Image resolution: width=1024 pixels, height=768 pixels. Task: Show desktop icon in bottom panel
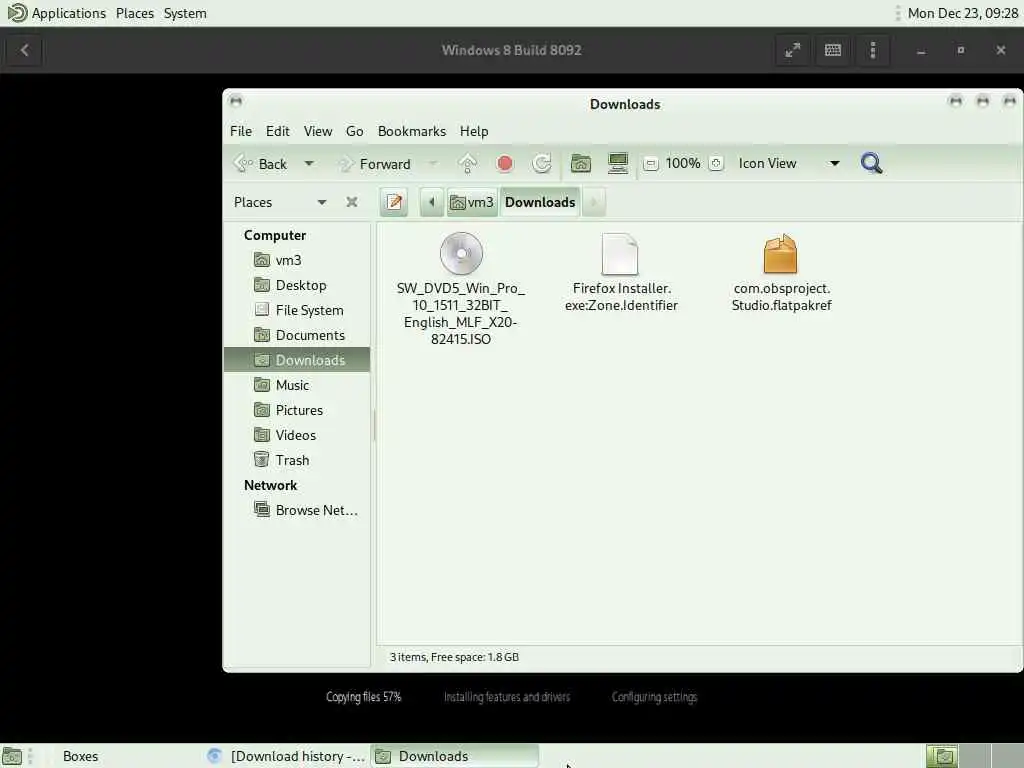point(12,756)
